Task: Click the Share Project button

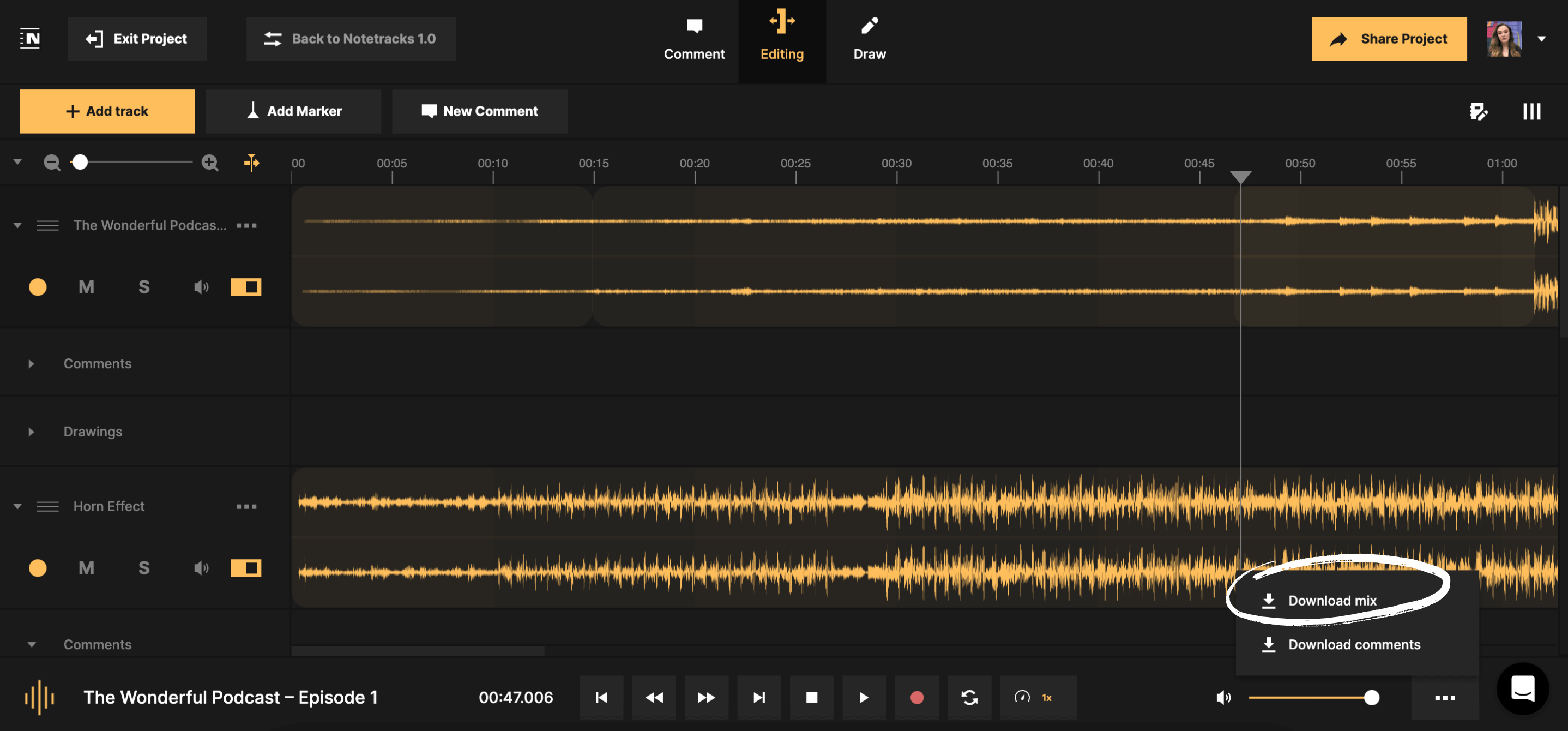Action: pos(1390,38)
